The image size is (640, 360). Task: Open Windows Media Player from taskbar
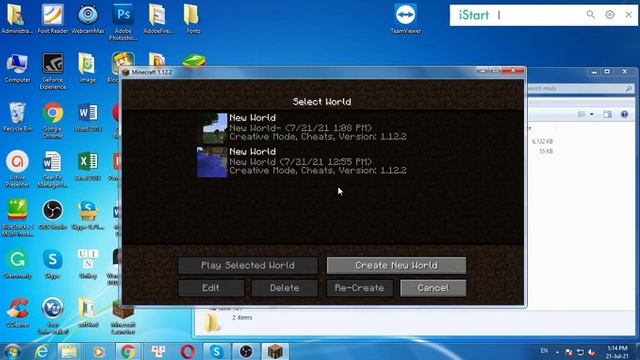coord(98,351)
